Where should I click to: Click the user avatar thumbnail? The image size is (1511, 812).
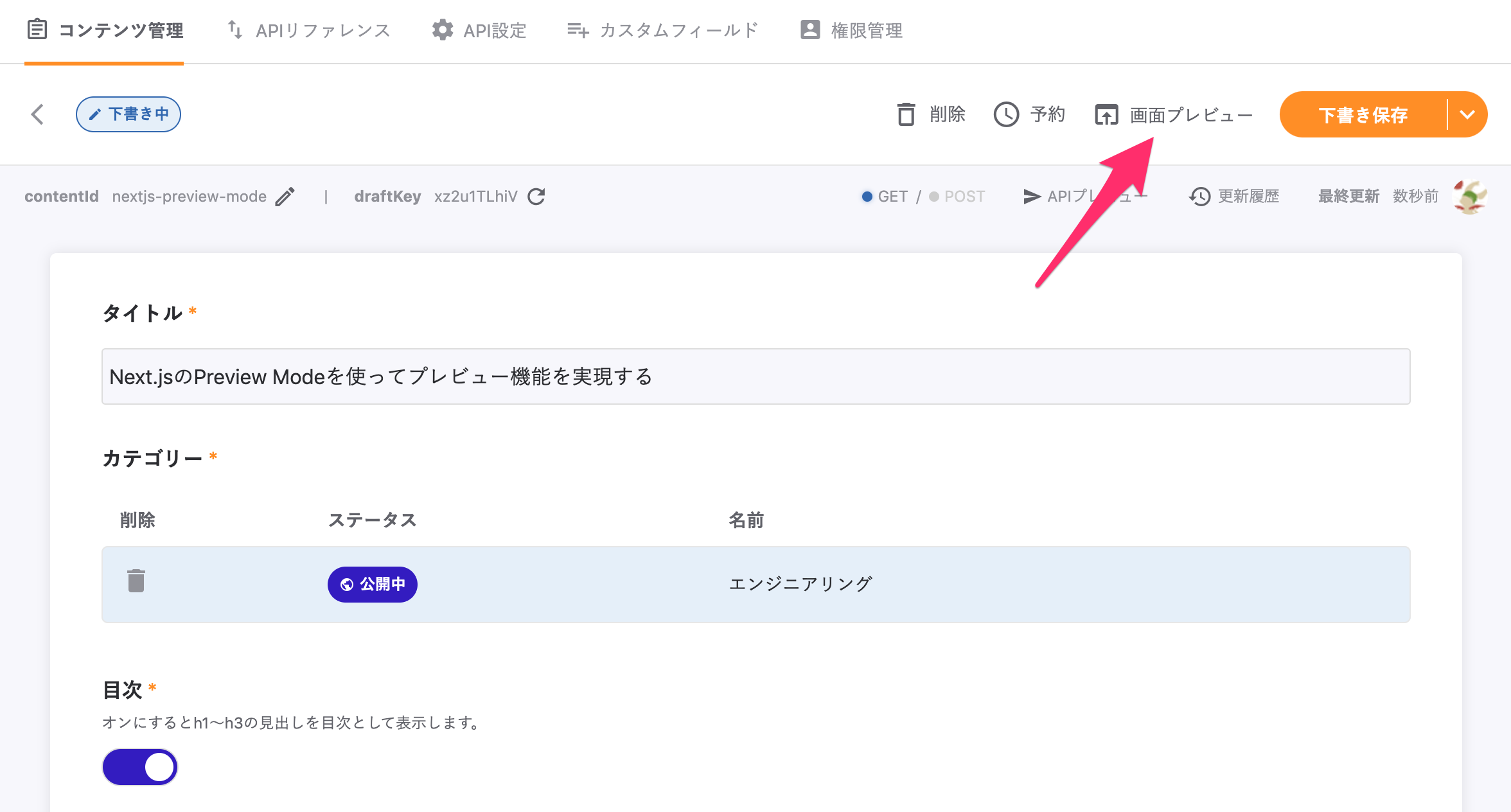(1469, 197)
